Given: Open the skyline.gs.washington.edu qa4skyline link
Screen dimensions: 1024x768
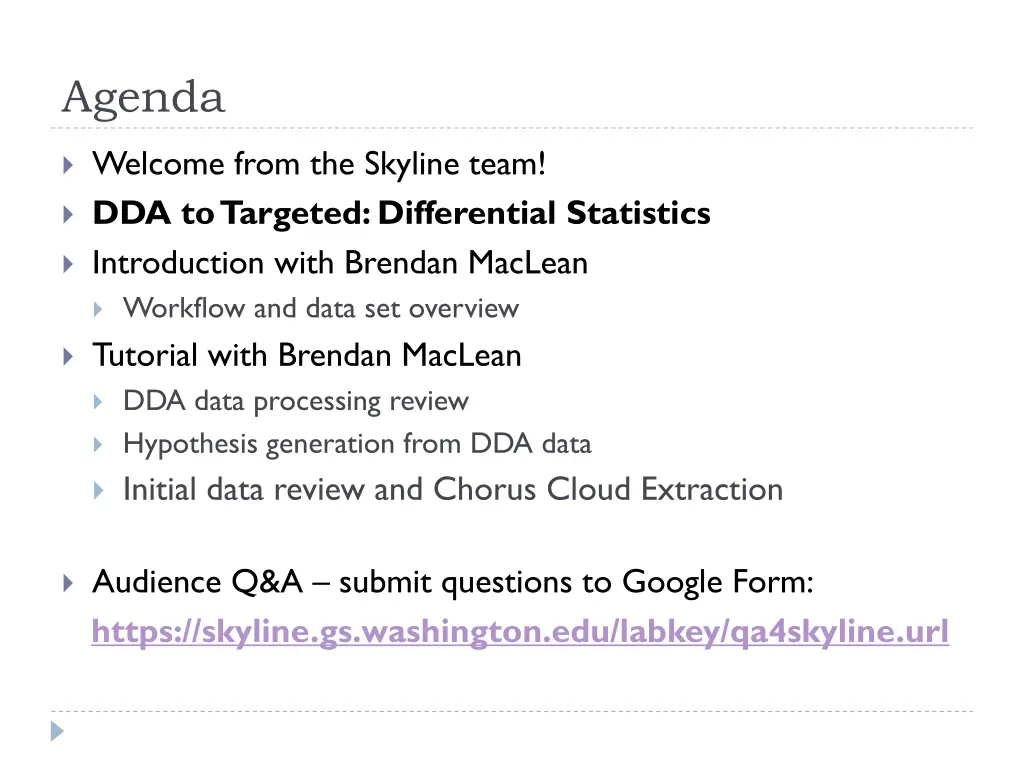Looking at the screenshot, I should pos(520,632).
